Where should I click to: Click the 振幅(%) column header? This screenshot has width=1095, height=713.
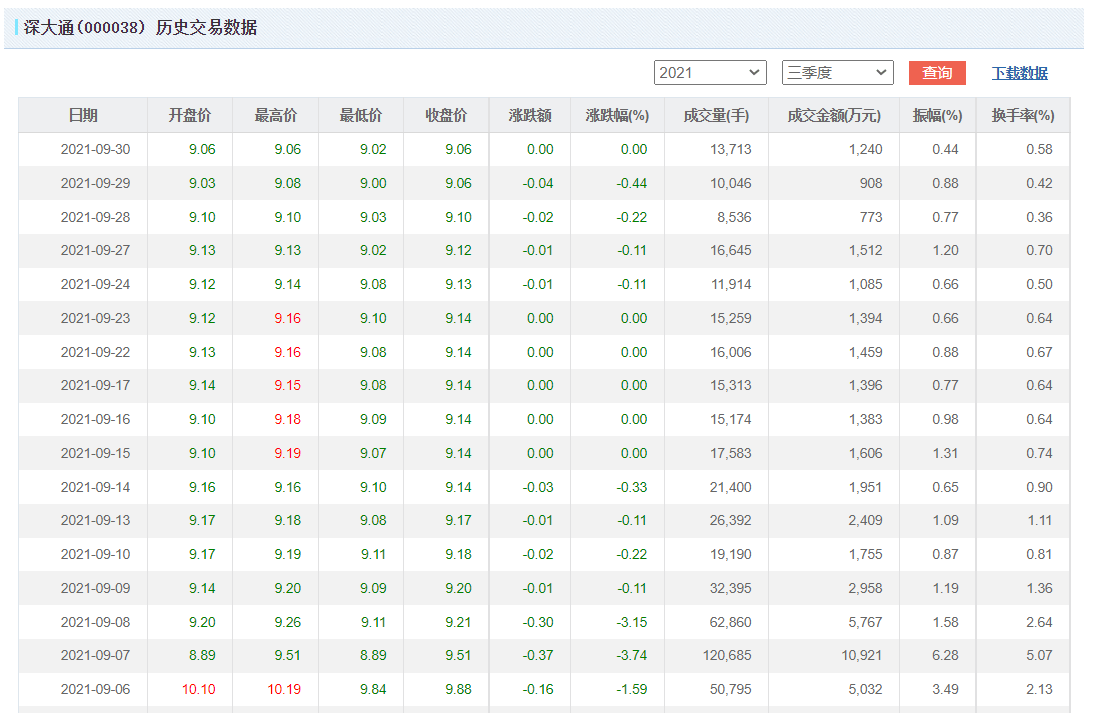coord(937,116)
